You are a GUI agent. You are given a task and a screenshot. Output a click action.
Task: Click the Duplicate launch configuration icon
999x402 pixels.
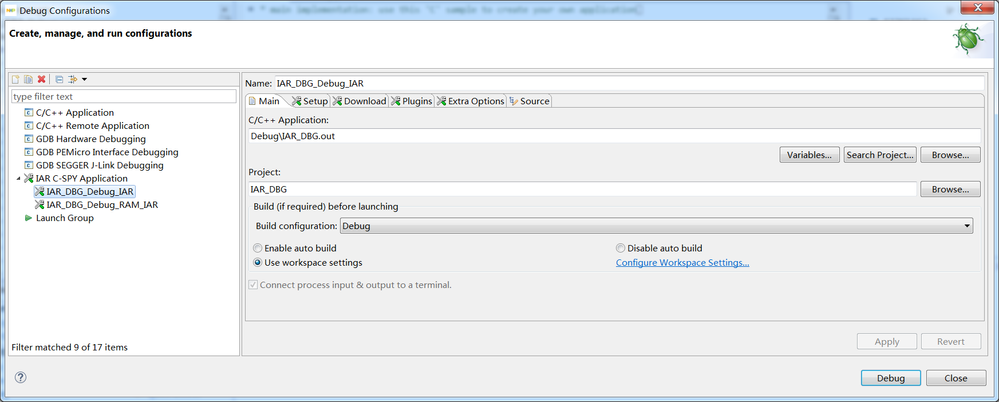[29, 80]
